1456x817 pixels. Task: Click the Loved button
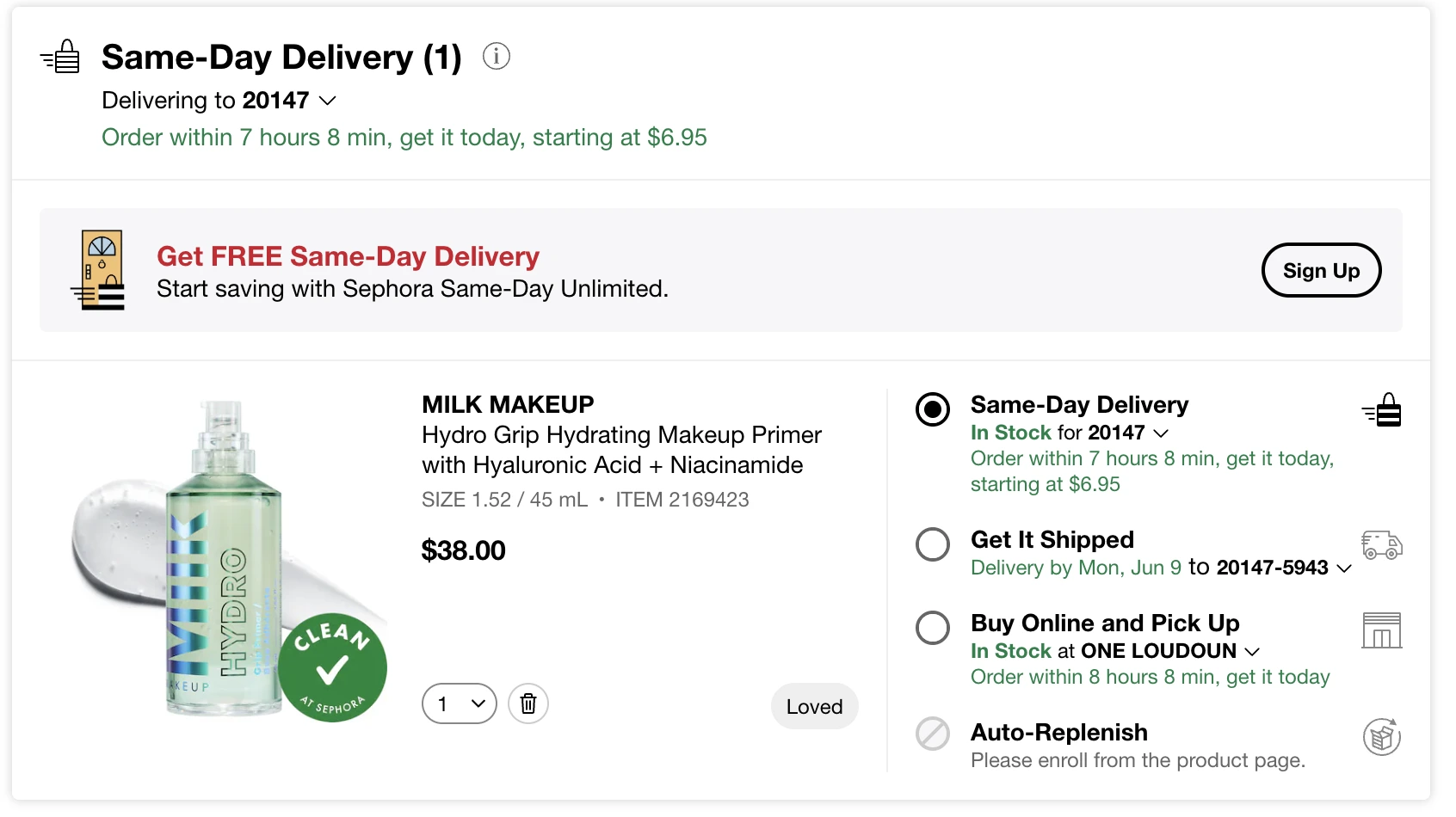[814, 706]
